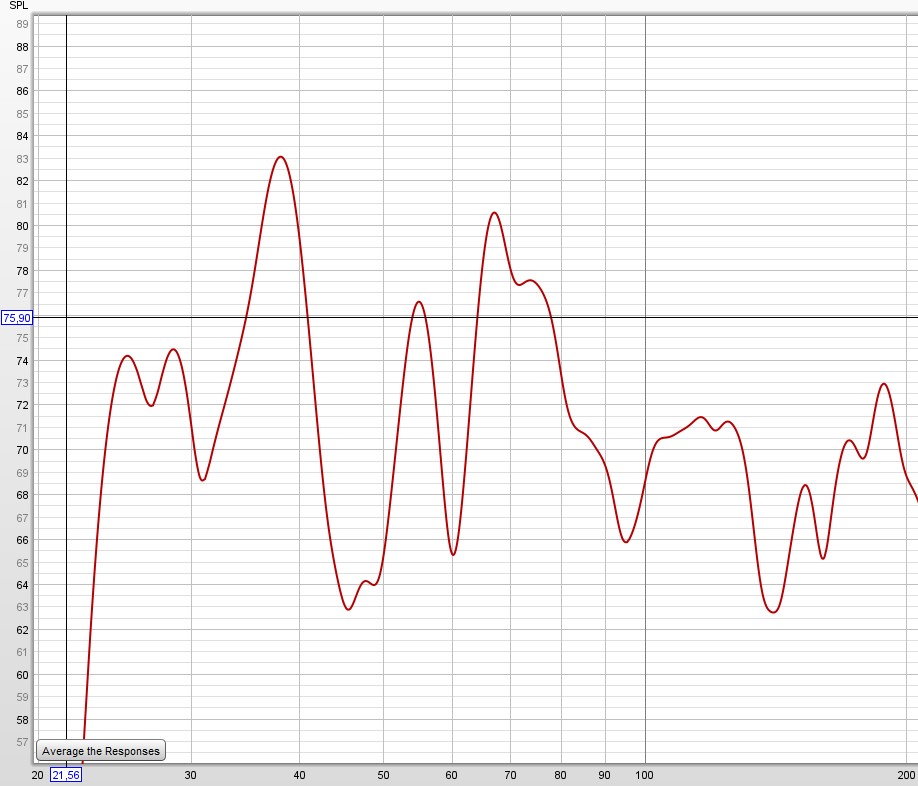Click the SPL axis title label

pos(17,6)
